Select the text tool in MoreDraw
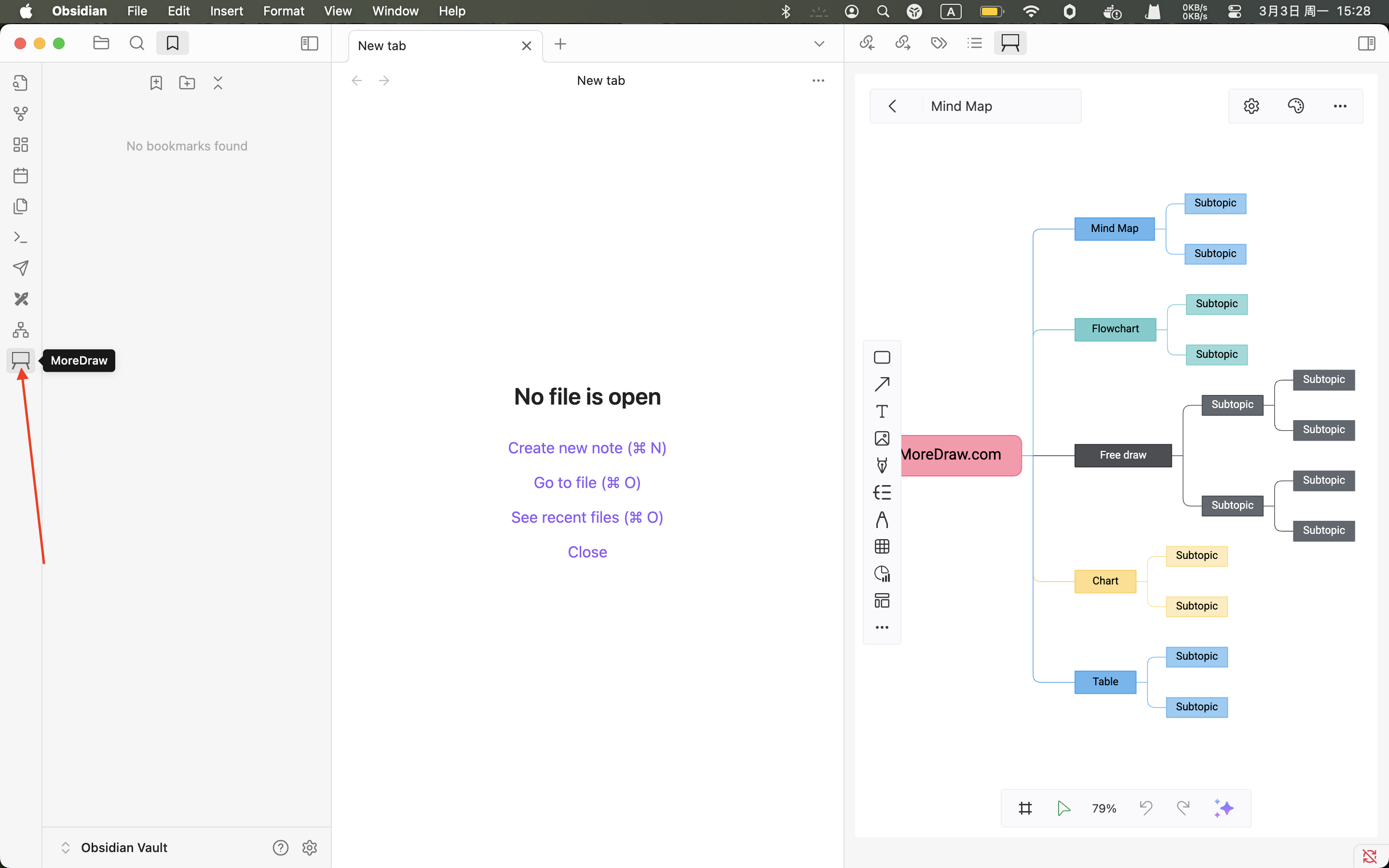The width and height of the screenshot is (1389, 868). pos(882,411)
